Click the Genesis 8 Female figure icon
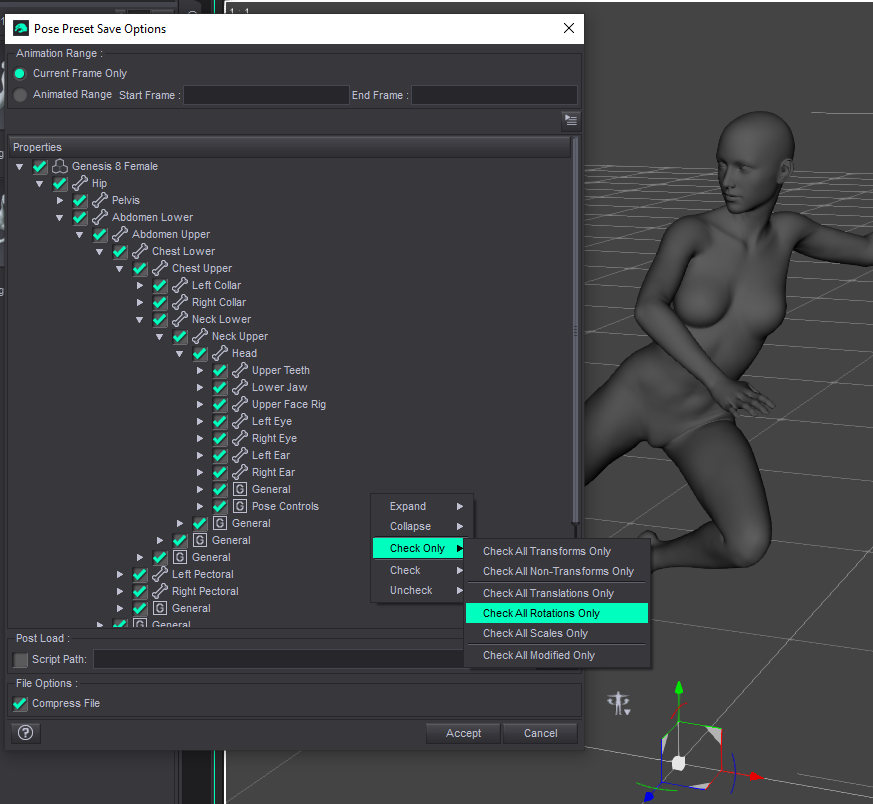The width and height of the screenshot is (873, 804). (60, 167)
